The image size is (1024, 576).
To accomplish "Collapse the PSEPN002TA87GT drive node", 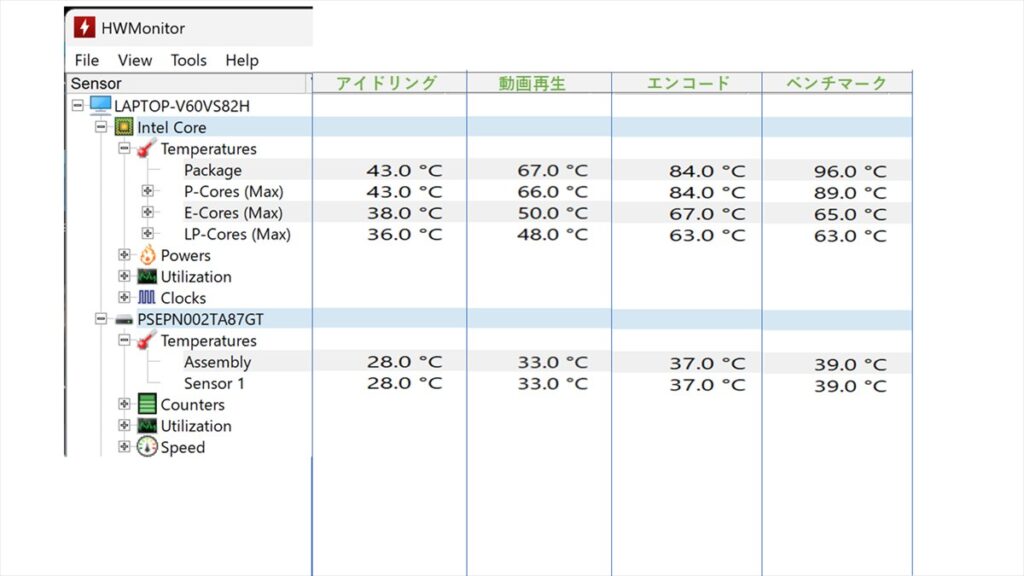I will coord(101,319).
